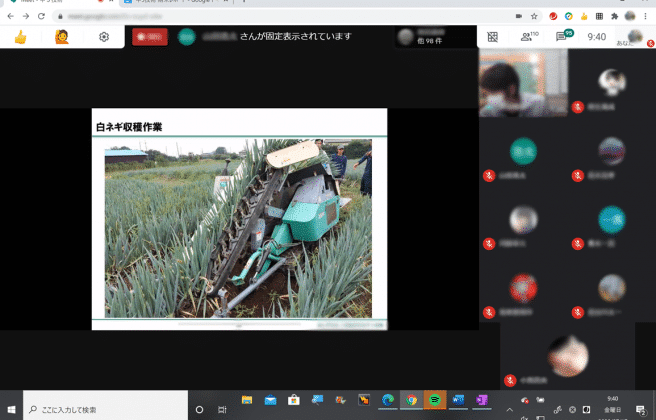Select the participant video tile with camera on
The width and height of the screenshot is (656, 420).
point(523,83)
